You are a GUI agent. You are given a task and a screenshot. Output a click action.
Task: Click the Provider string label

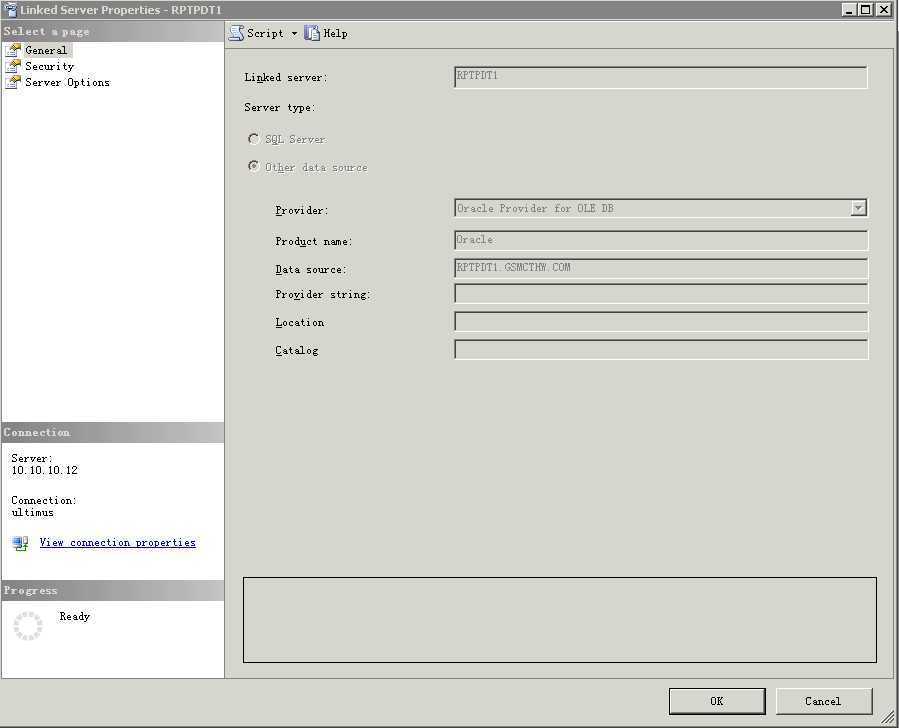coord(323,295)
